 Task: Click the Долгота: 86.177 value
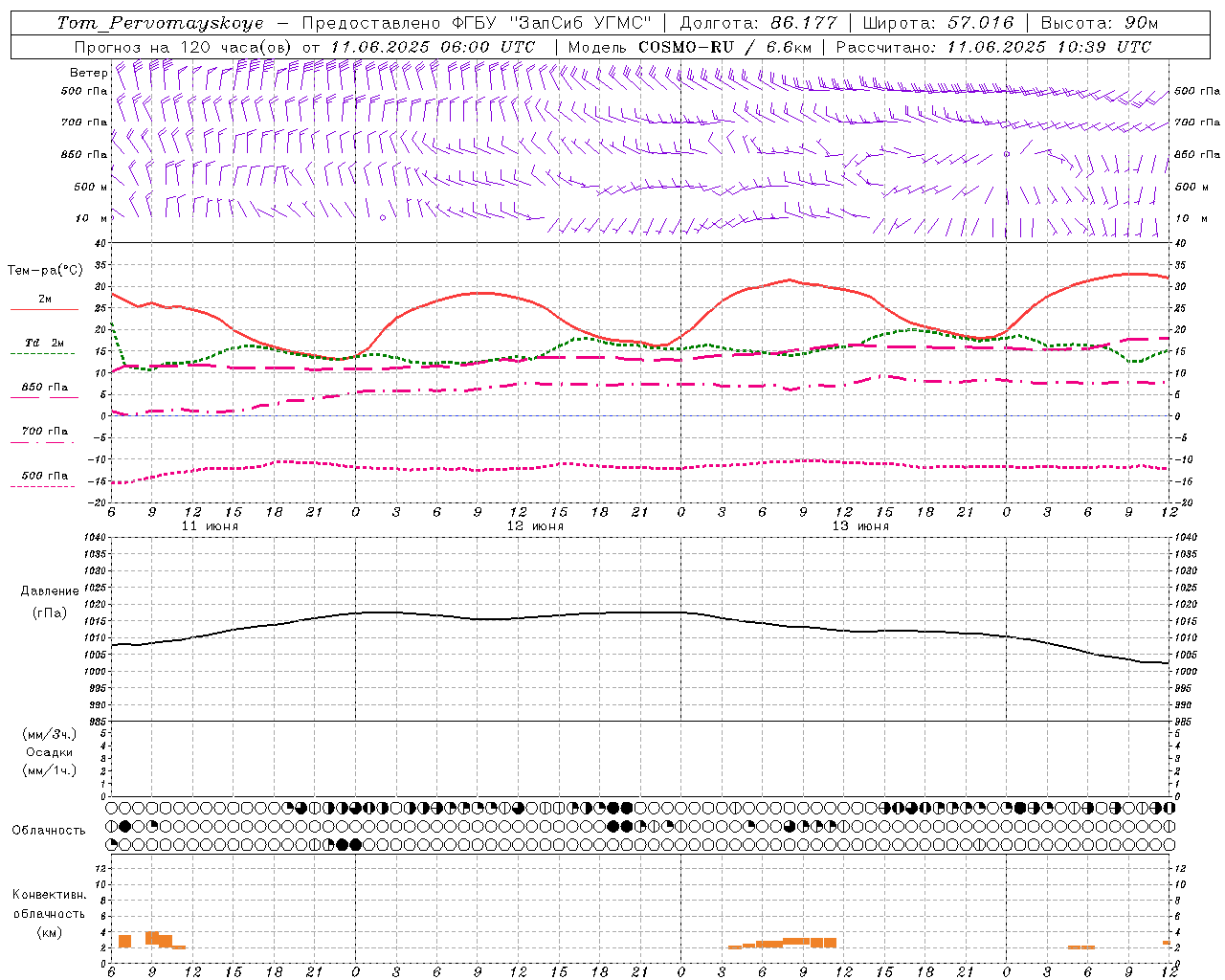tap(759, 23)
